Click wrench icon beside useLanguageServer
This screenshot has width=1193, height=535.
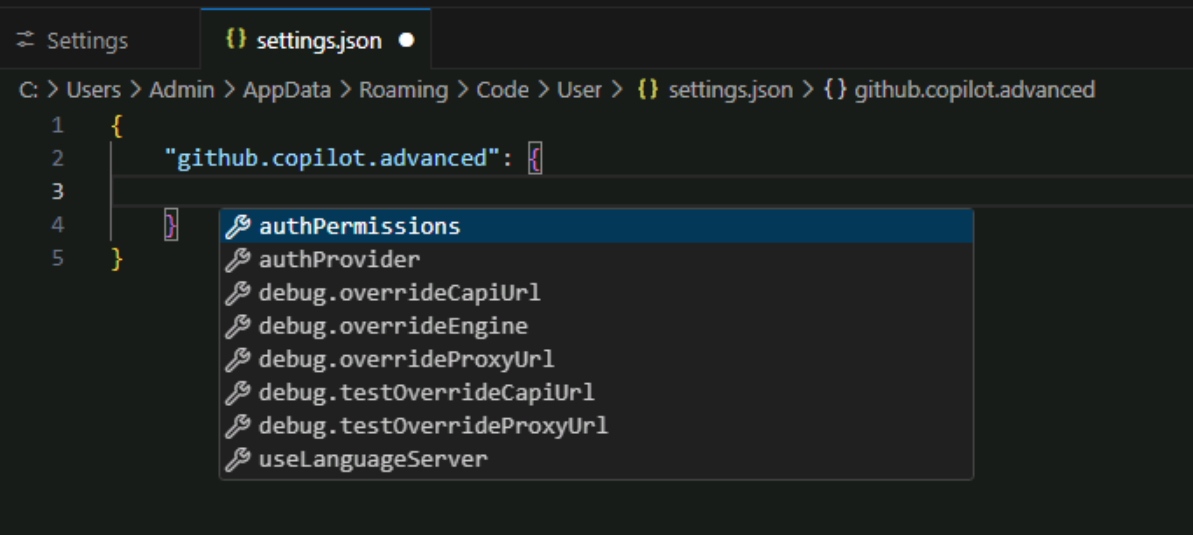click(238, 460)
